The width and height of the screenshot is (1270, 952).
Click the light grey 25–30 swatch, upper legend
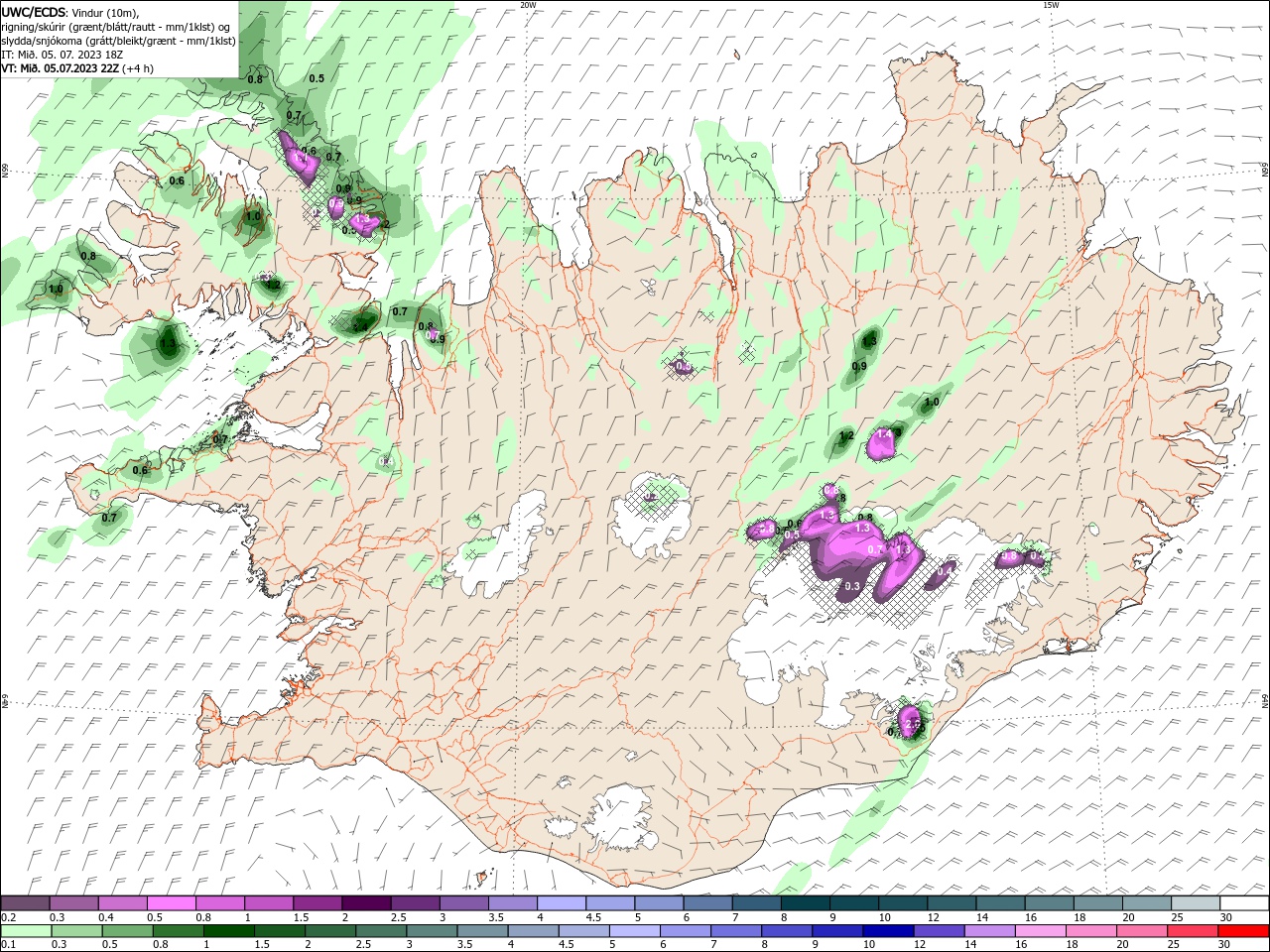(x=1197, y=903)
